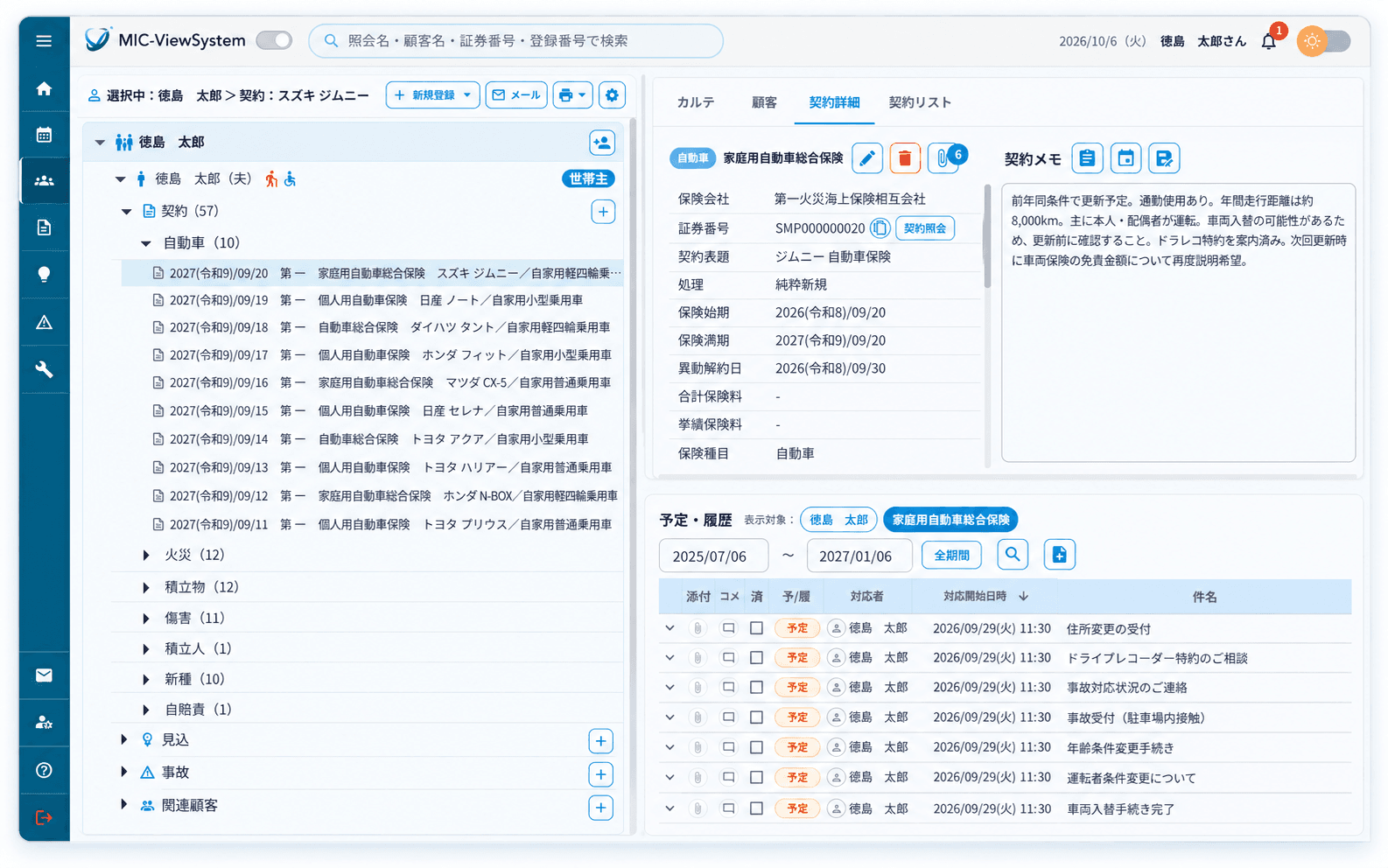This screenshot has height=868, width=1388.
Task: Copy the policy number SMP000000020
Action: [x=880, y=228]
